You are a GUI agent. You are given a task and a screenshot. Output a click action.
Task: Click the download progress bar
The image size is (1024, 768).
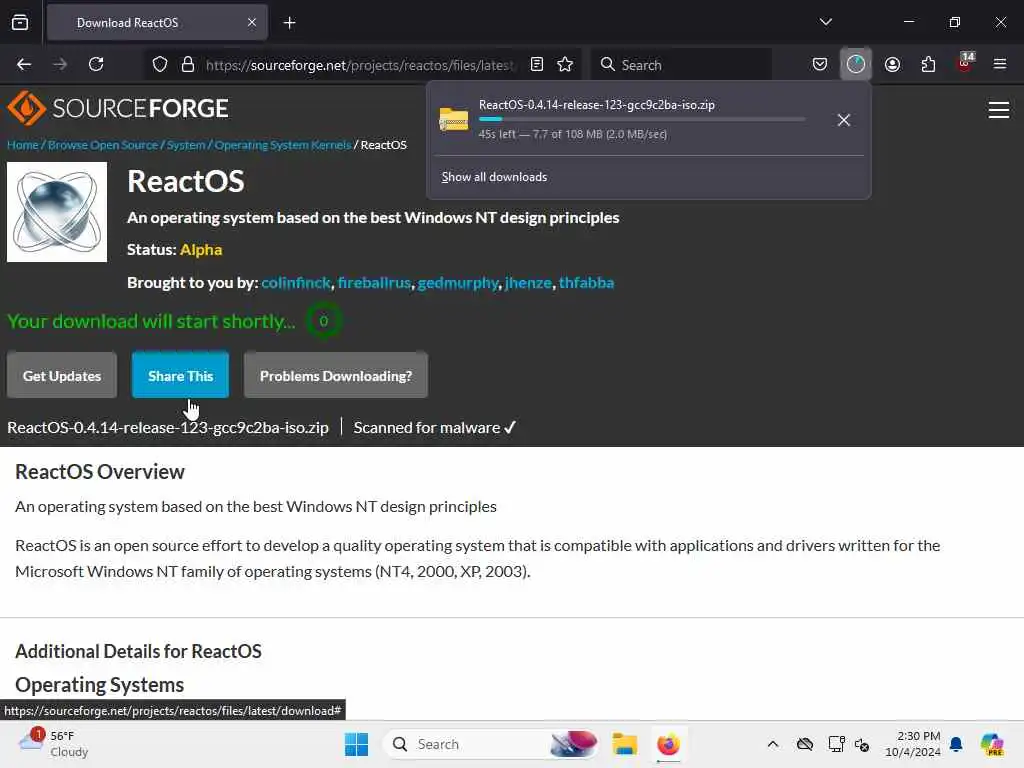641,119
